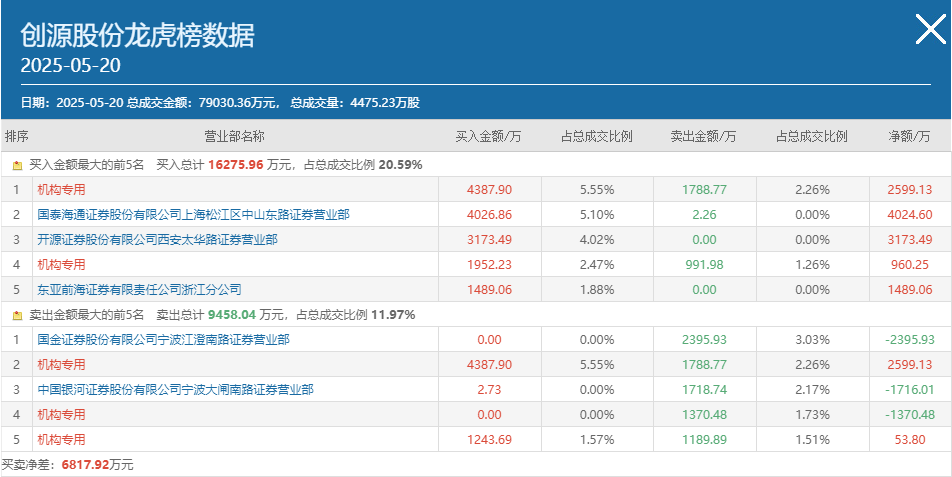The height and width of the screenshot is (477, 952).
Task: Open 东亚前海证券浙江分公司 link
Action: click(139, 289)
